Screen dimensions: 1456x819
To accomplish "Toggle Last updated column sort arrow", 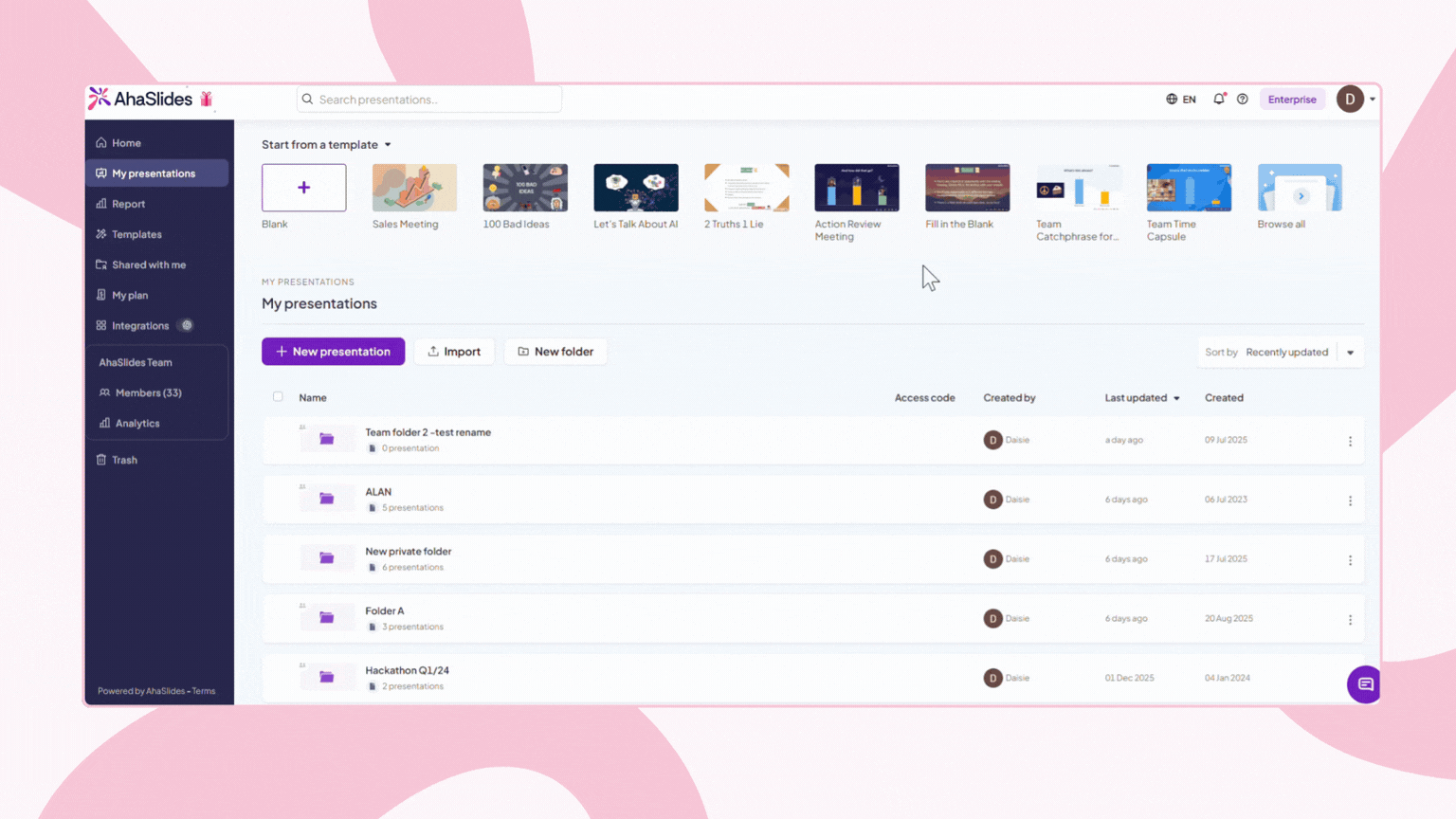I will (x=1176, y=398).
